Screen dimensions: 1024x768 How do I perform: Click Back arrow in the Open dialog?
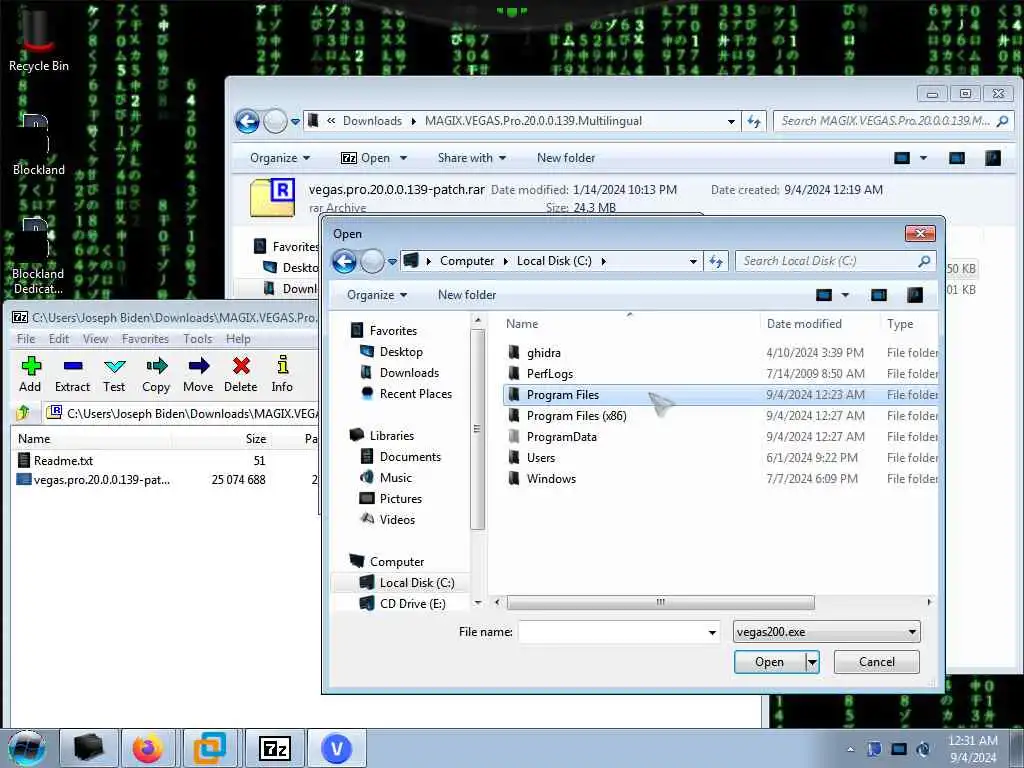click(x=345, y=261)
